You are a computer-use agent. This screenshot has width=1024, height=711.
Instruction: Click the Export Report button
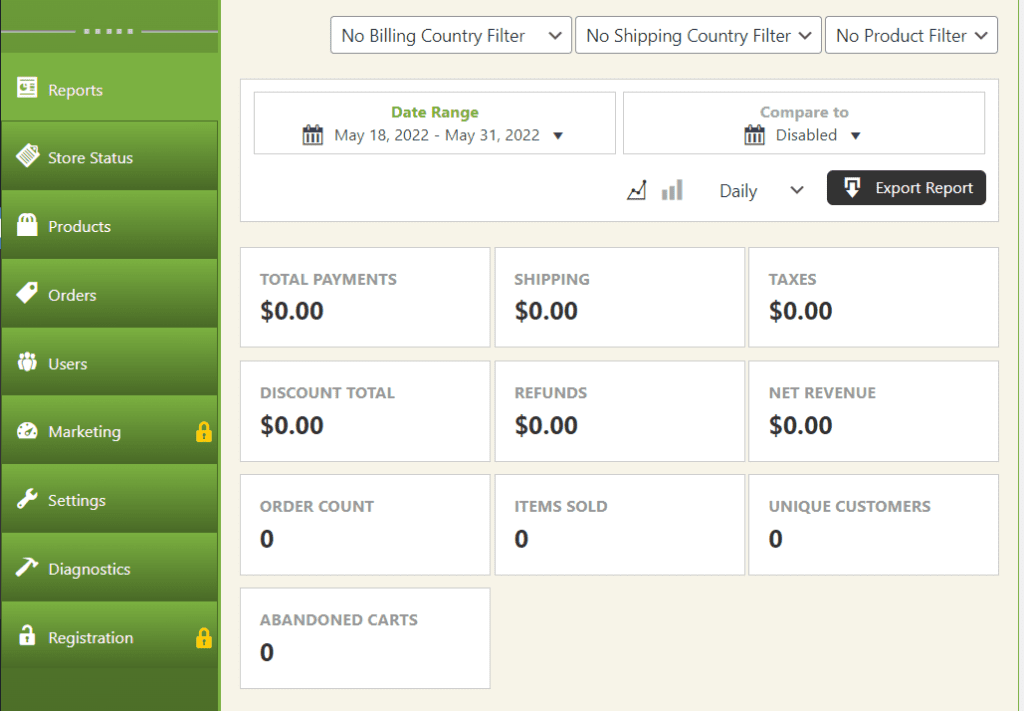click(906, 187)
